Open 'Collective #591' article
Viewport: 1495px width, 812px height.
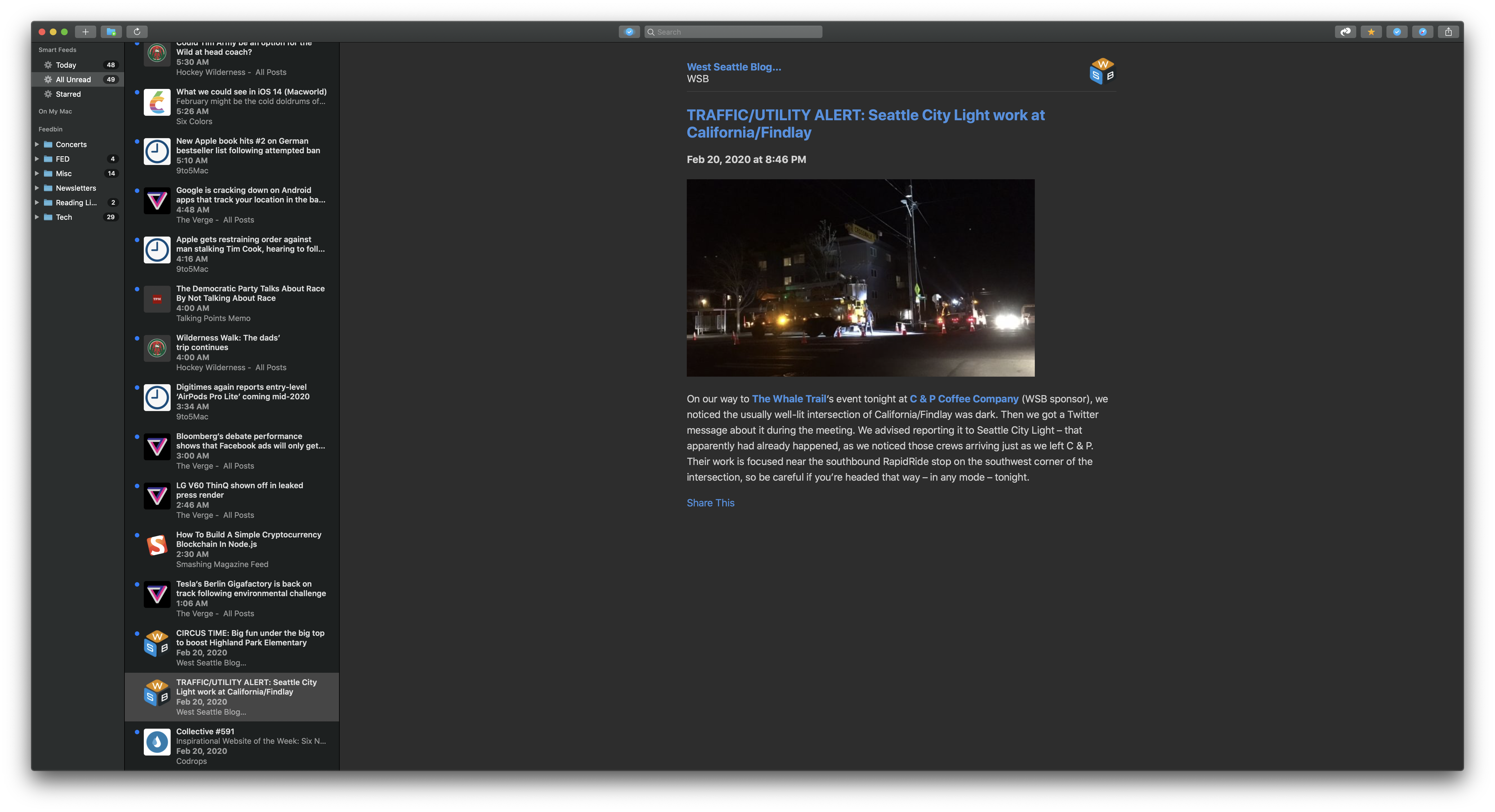point(232,746)
